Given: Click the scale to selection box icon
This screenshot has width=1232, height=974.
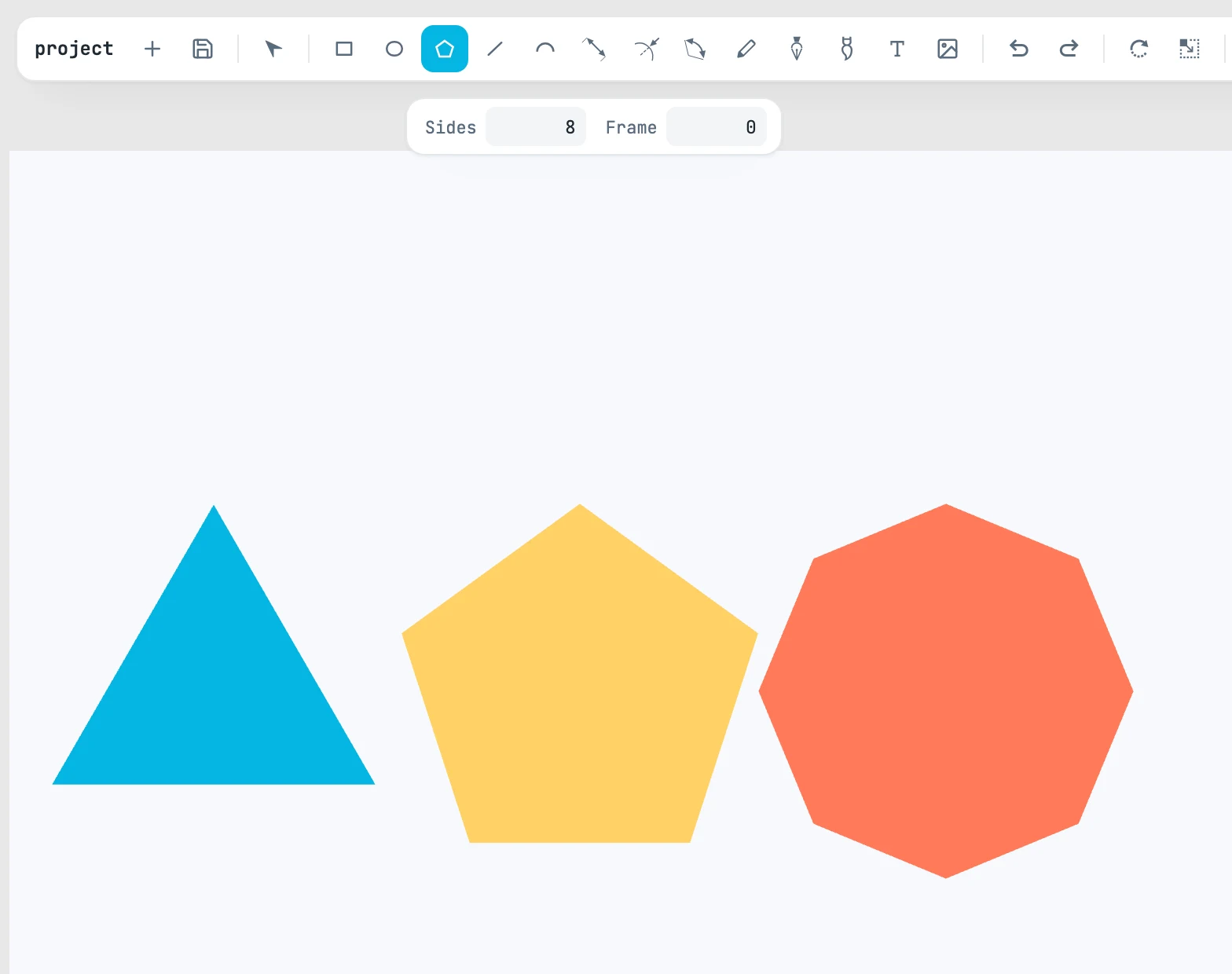Looking at the screenshot, I should pos(1190,49).
